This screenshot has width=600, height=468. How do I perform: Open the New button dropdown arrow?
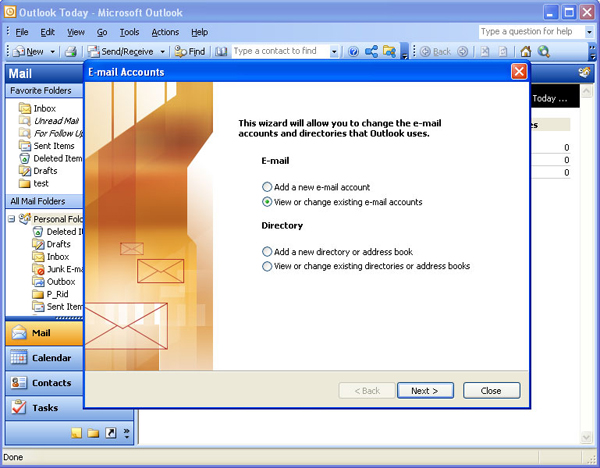pos(52,52)
